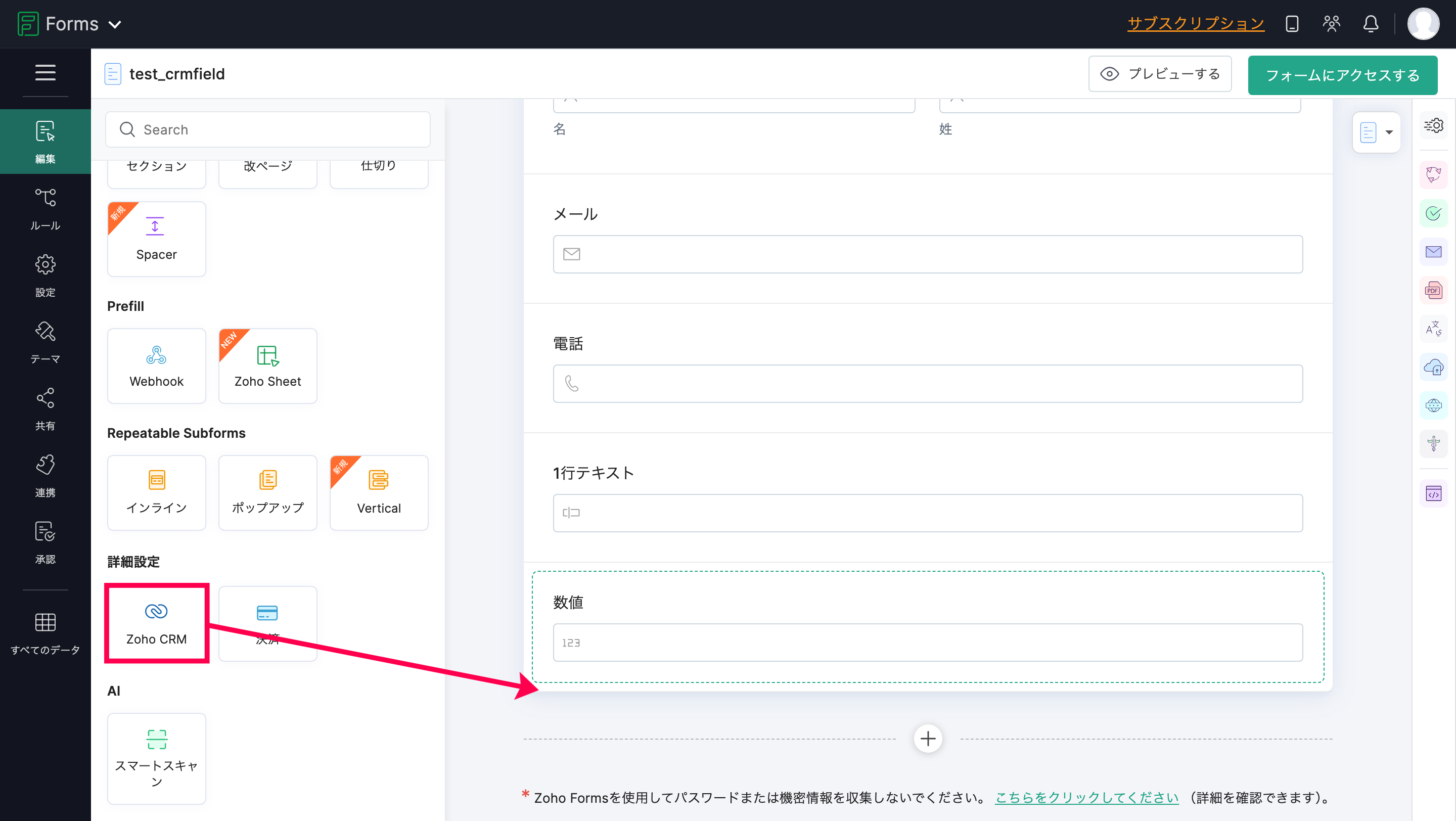Open the form page selector dropdown
1456x821 pixels.
pyautogui.click(x=1376, y=132)
